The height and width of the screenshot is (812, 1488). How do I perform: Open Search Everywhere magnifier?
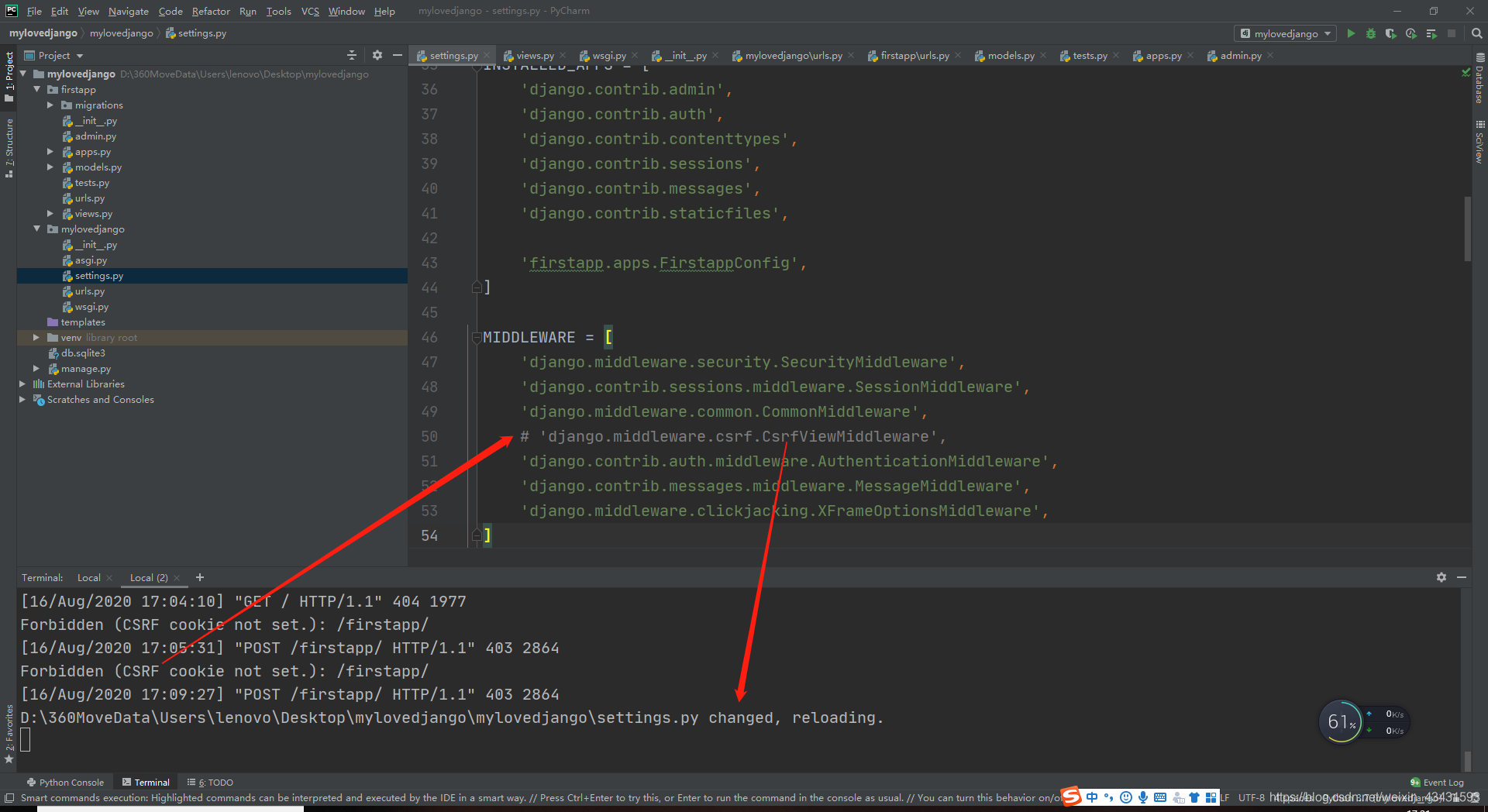pos(1476,33)
